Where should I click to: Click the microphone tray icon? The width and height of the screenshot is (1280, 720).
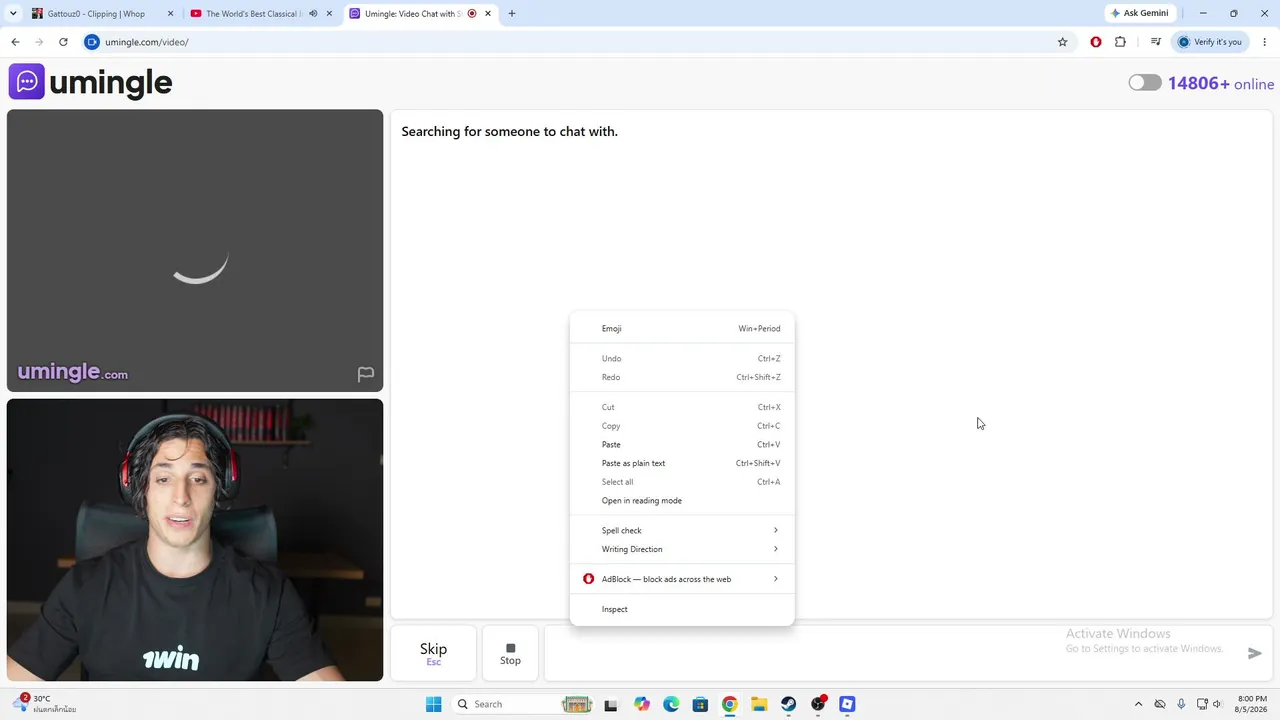tap(1181, 704)
